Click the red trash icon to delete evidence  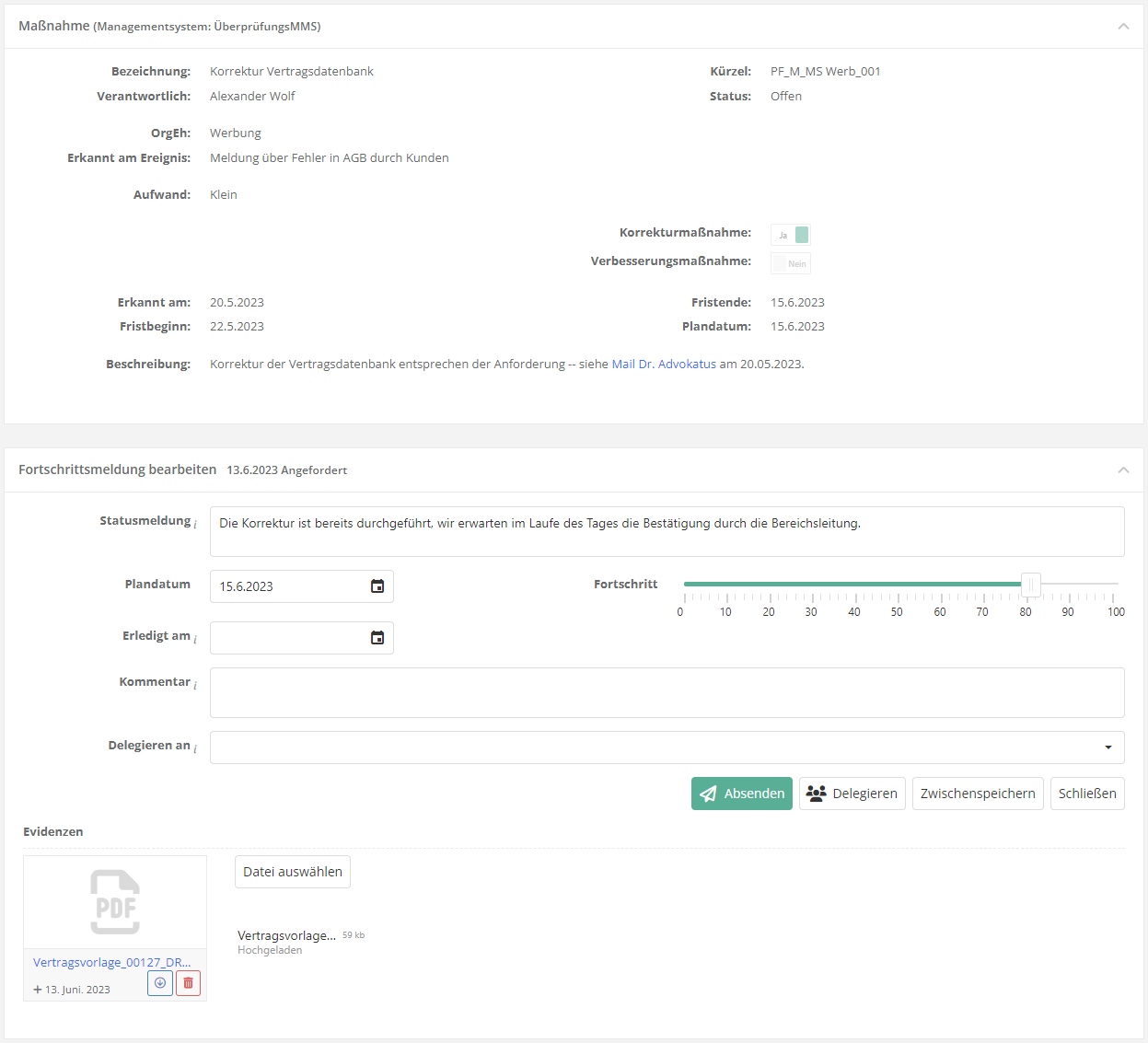click(x=188, y=983)
